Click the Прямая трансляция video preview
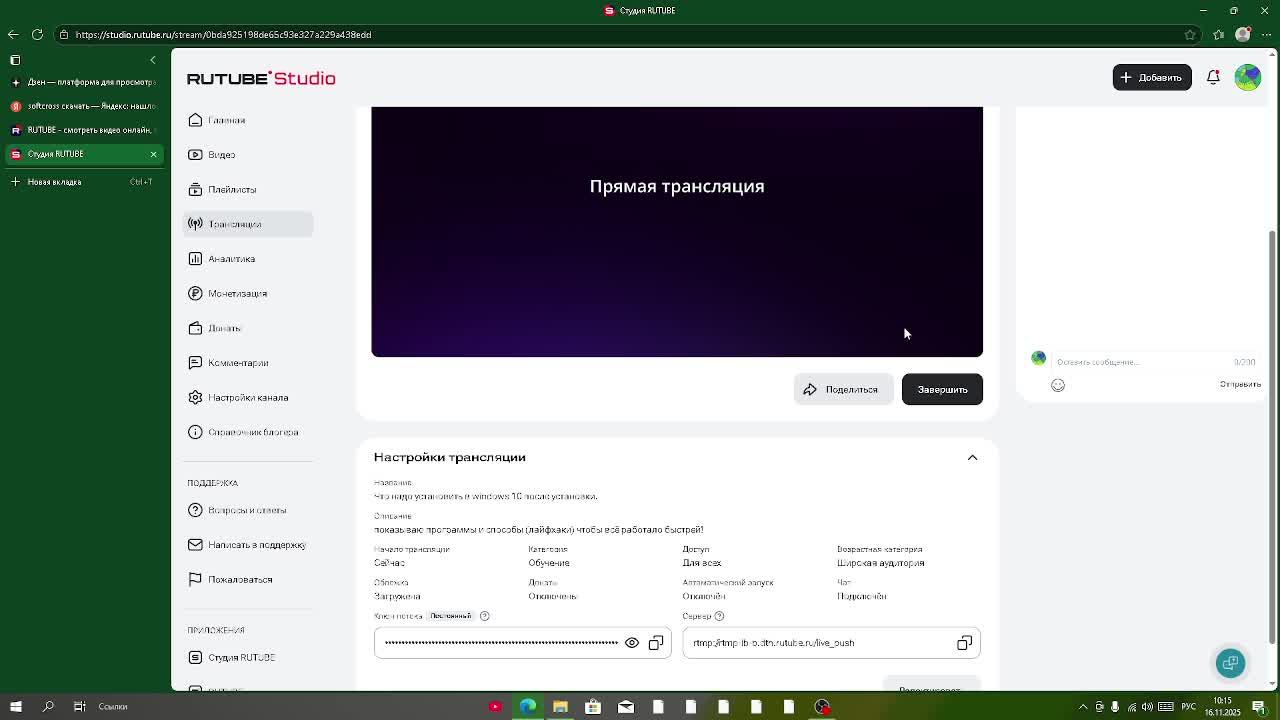1280x720 pixels. (x=677, y=231)
